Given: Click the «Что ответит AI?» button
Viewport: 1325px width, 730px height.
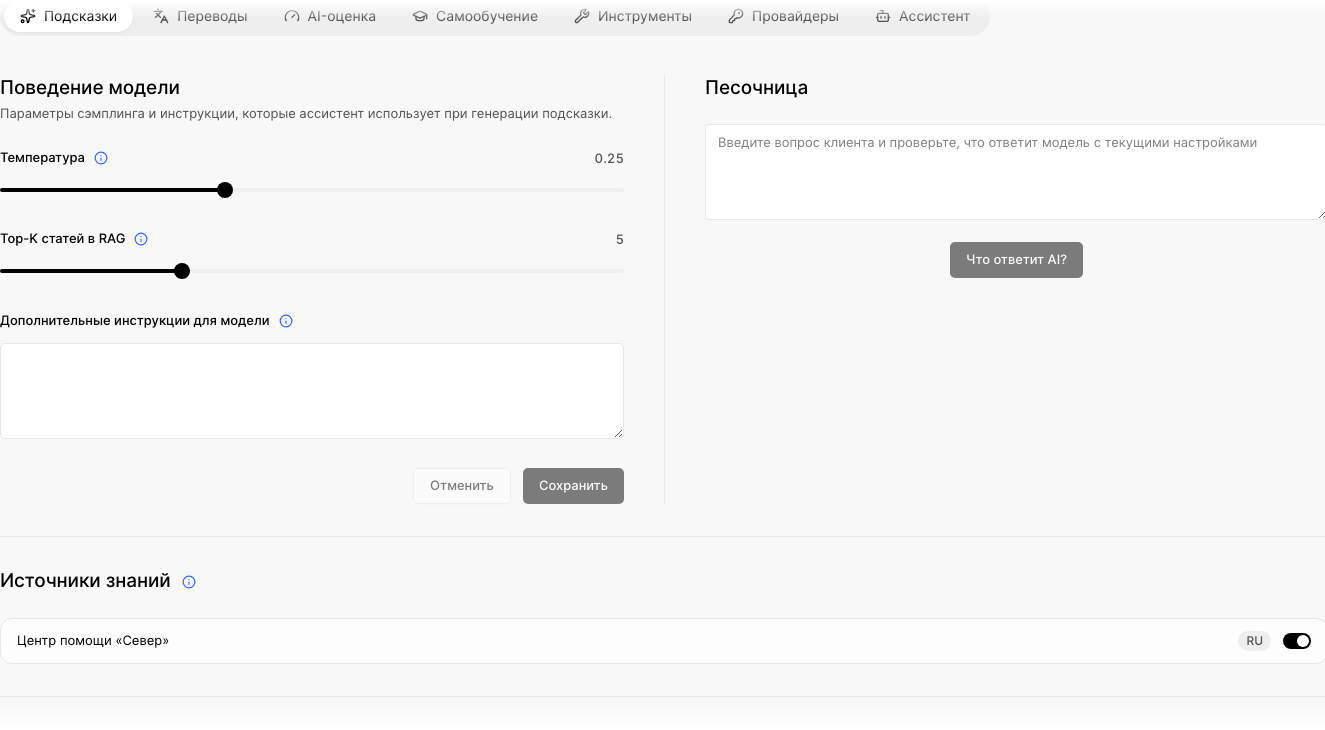Looking at the screenshot, I should point(1016,260).
